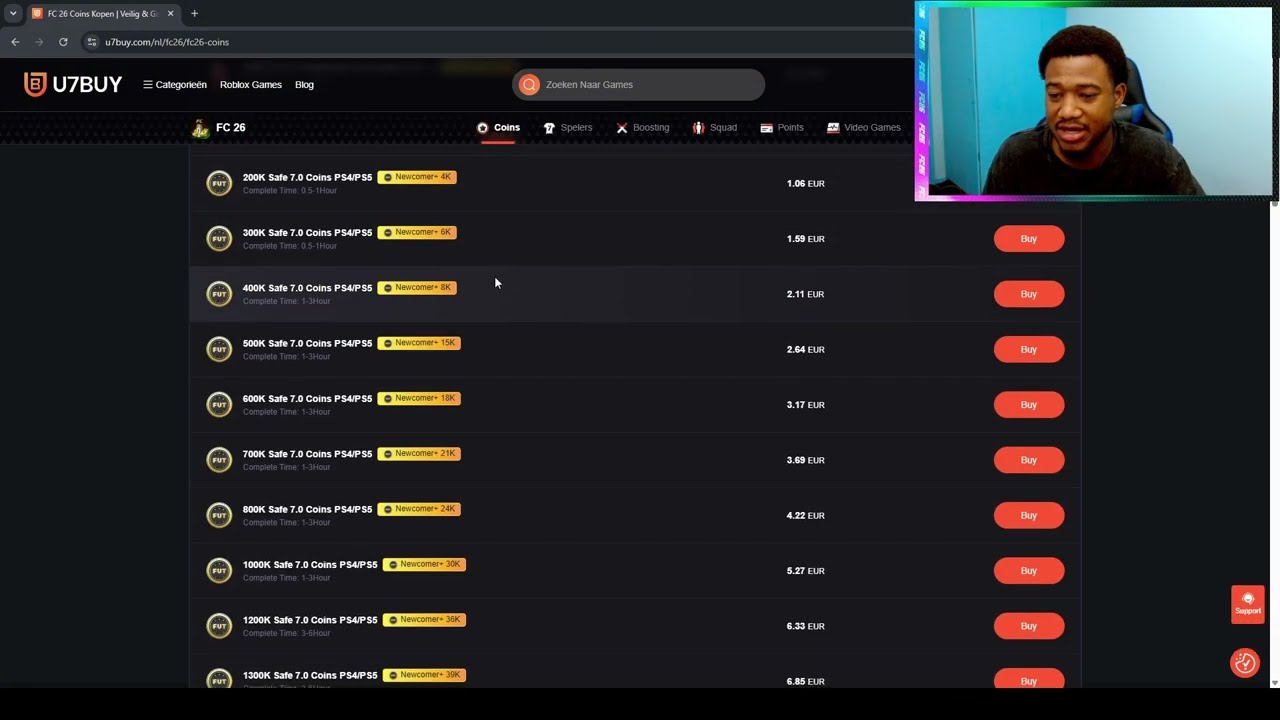The image size is (1280, 720).
Task: Buy the 1200K Safe 7.0 Coins offer
Action: [x=1029, y=626]
